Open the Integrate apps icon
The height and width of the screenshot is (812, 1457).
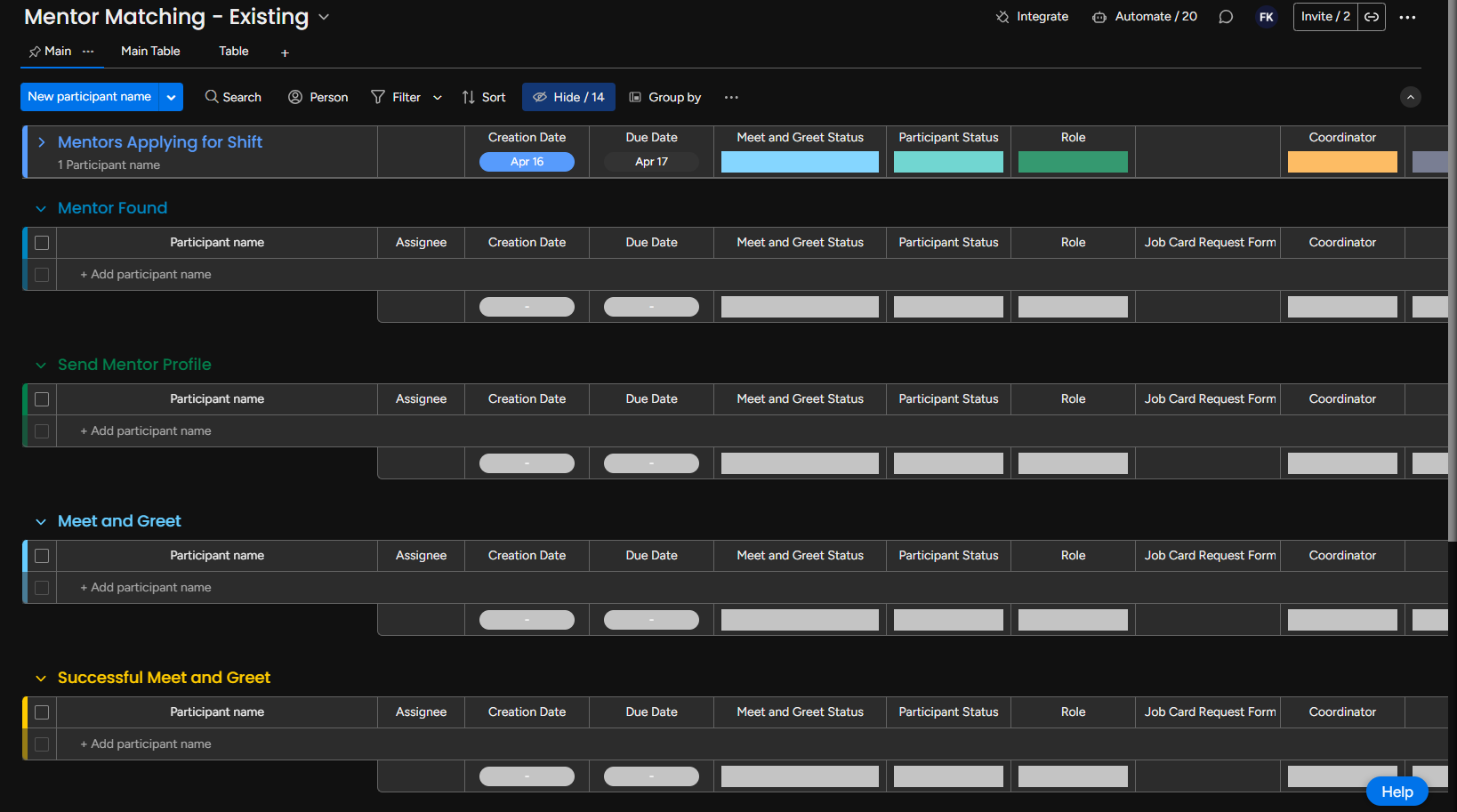pos(1002,17)
